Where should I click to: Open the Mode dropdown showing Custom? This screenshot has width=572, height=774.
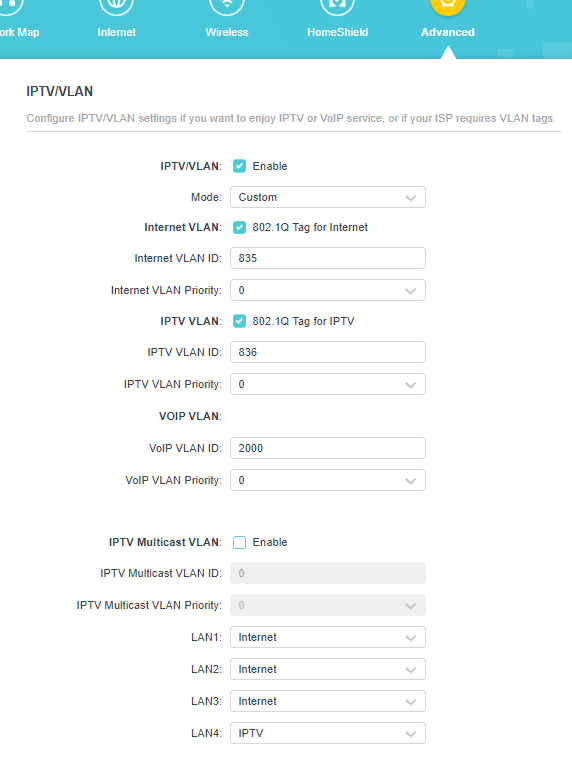(x=328, y=197)
